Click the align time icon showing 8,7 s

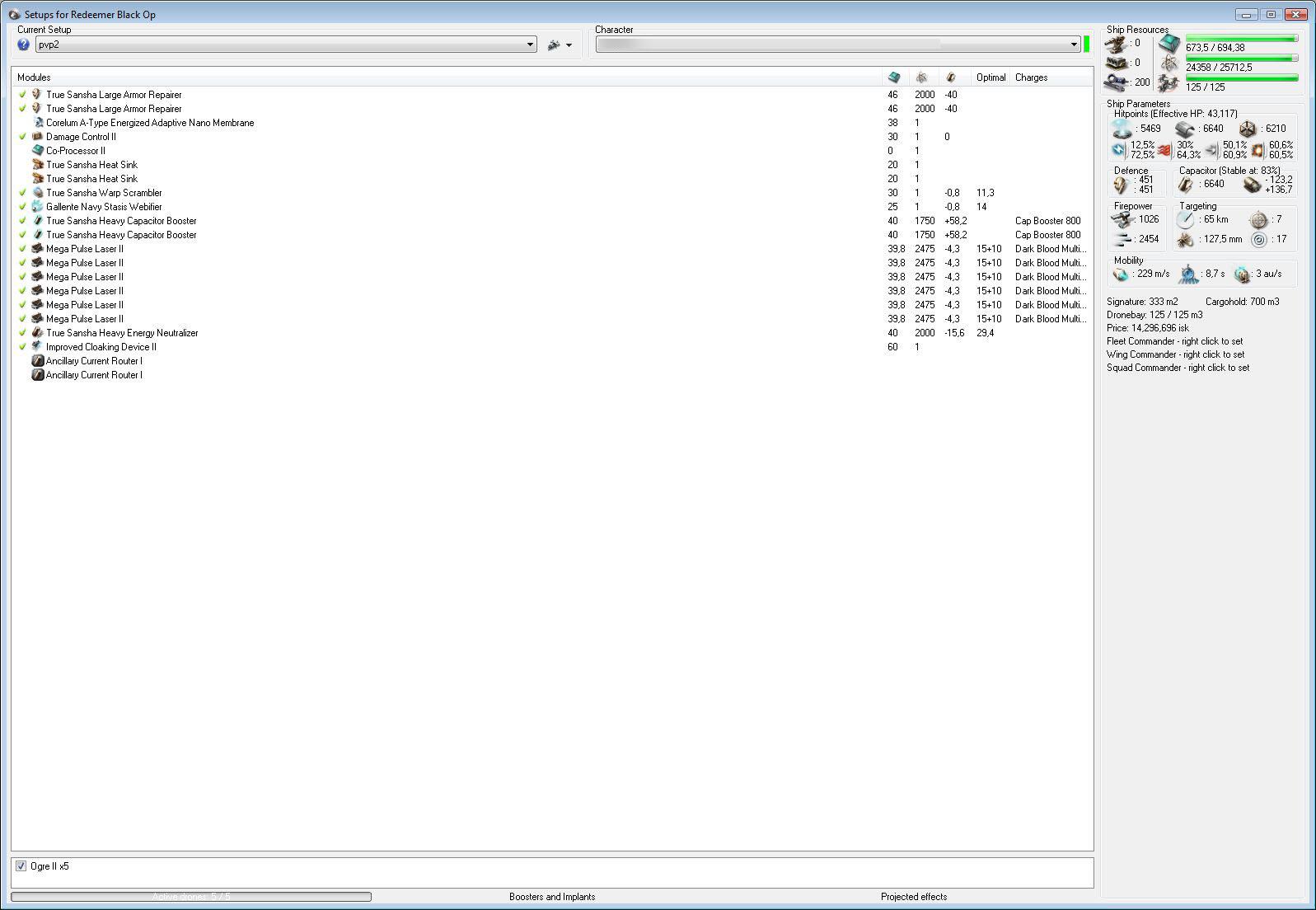pyautogui.click(x=1188, y=274)
